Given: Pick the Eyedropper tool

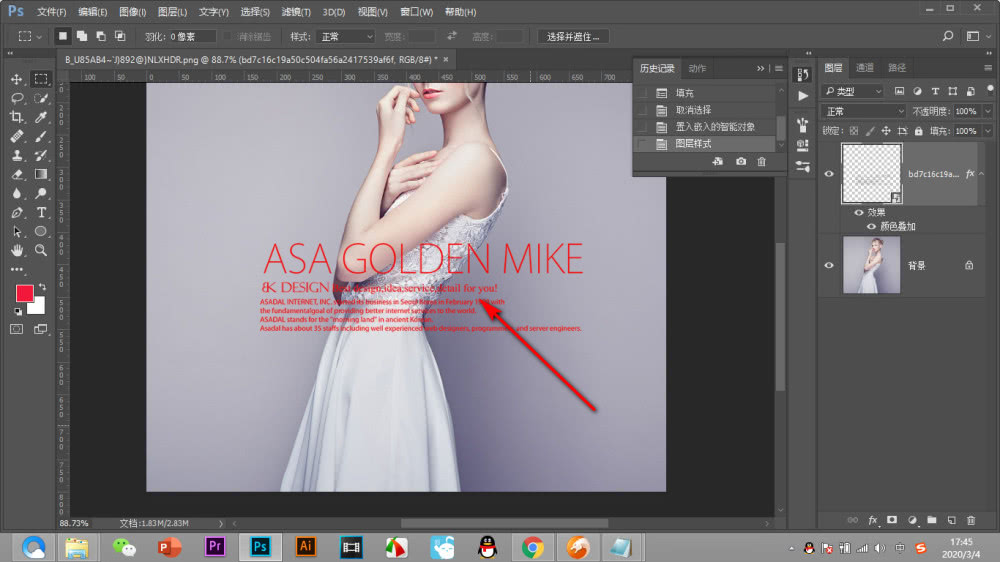Looking at the screenshot, I should coord(41,117).
